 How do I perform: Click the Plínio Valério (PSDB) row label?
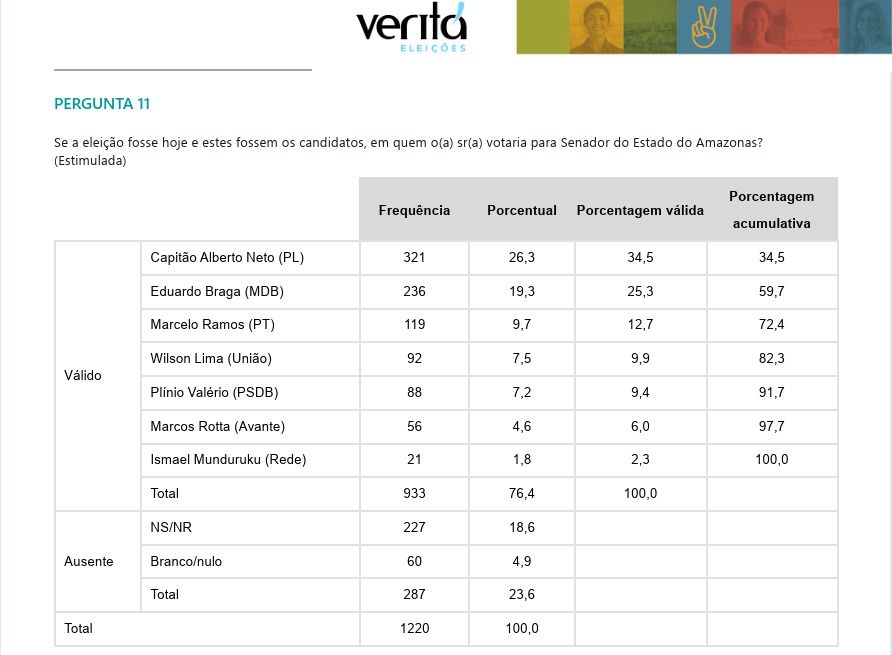(x=214, y=393)
